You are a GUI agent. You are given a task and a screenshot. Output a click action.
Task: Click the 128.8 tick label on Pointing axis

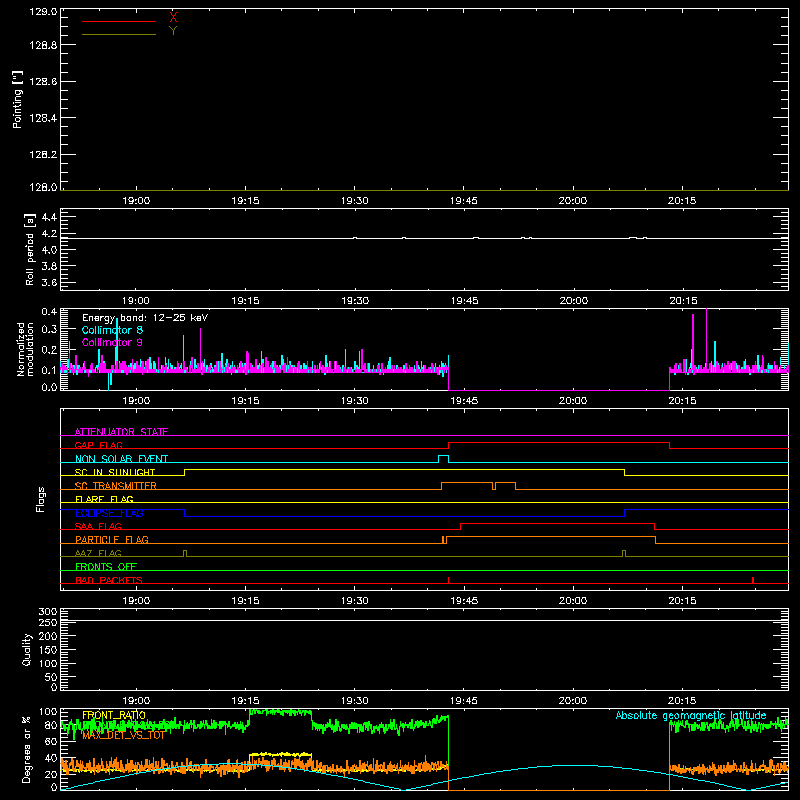[x=43, y=45]
